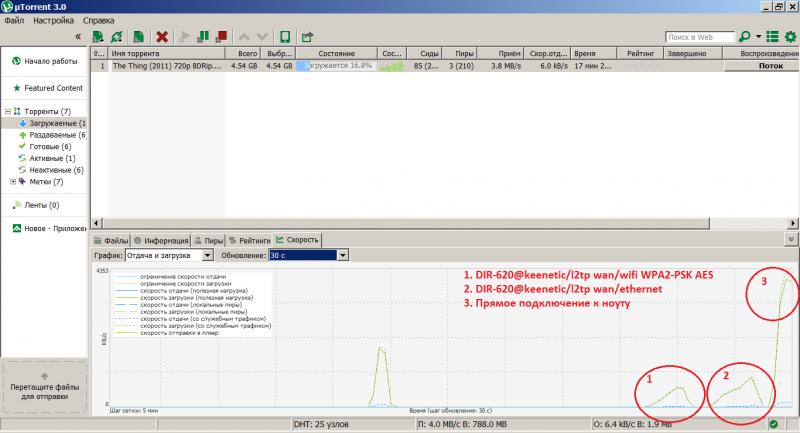Sort by Рейтинг column header
This screenshot has width=800, height=433.
tap(640, 53)
